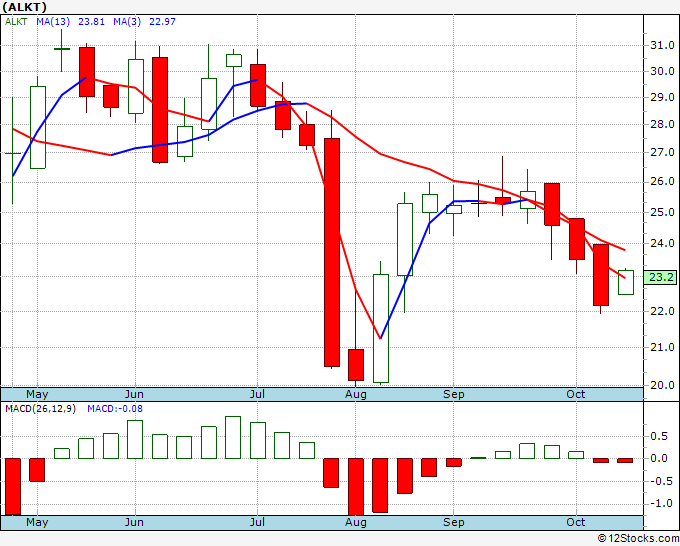Click the 23.81 moving average value
The image size is (680, 546).
91,22
